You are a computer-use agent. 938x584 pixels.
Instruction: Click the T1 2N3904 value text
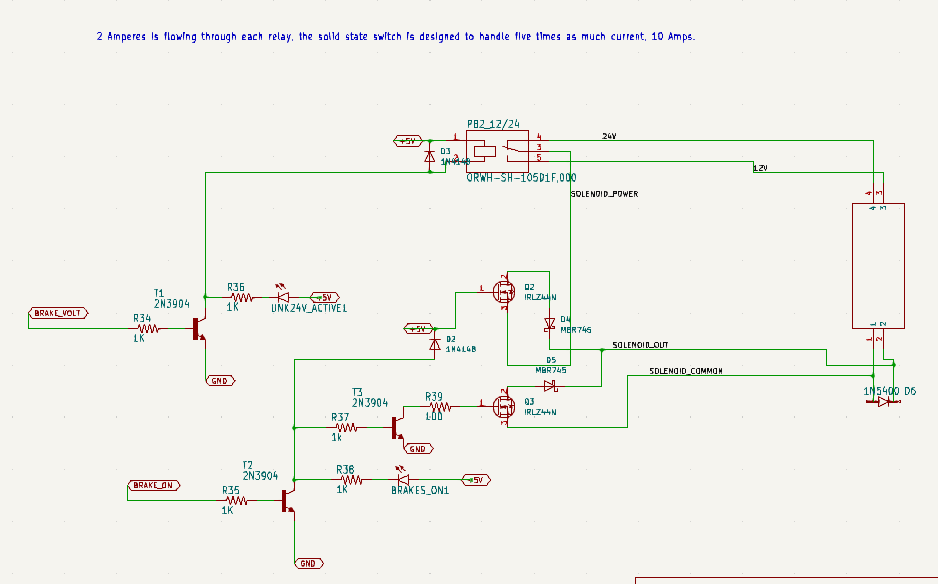(x=172, y=304)
